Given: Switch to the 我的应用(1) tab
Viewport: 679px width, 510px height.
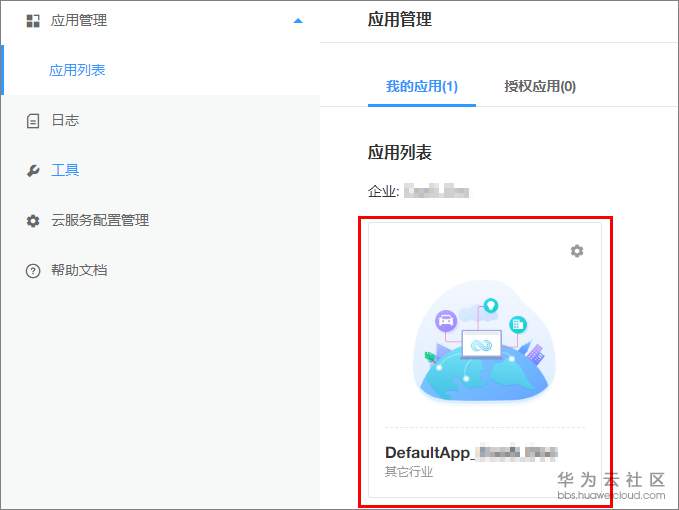Looking at the screenshot, I should (x=422, y=87).
